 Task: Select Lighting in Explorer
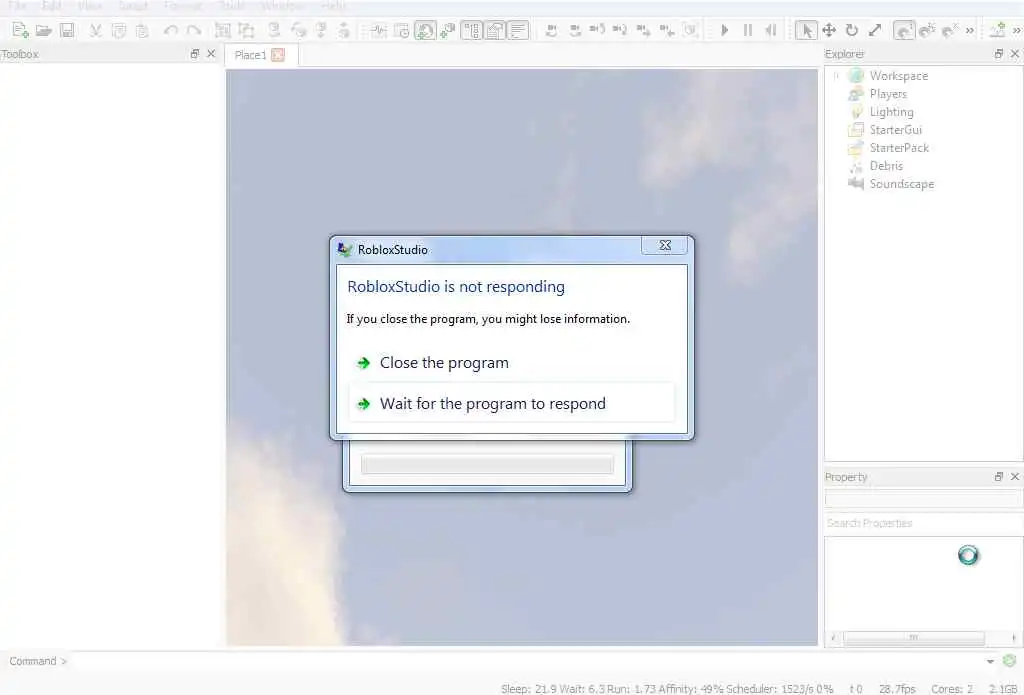click(x=891, y=112)
